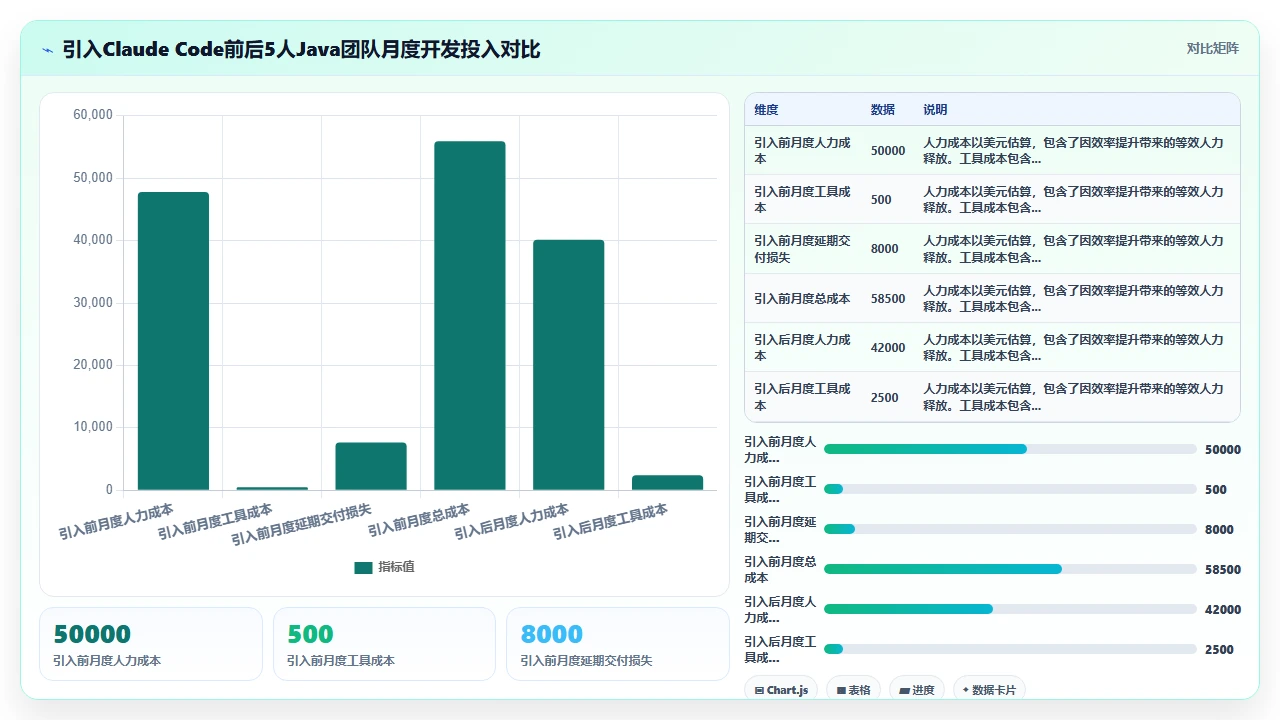Click the 50000 data card
Viewport: 1280px width, 720px height.
click(151, 644)
